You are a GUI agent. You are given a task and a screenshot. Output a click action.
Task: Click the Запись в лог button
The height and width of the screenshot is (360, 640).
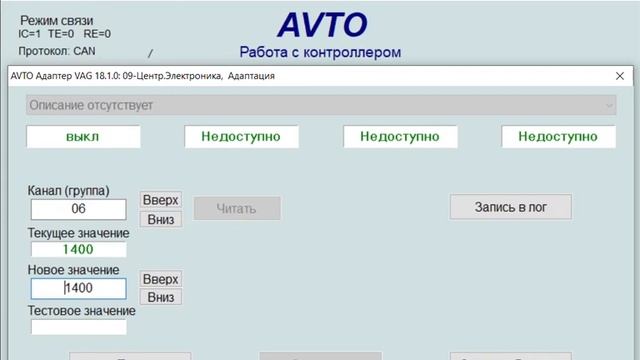click(511, 207)
